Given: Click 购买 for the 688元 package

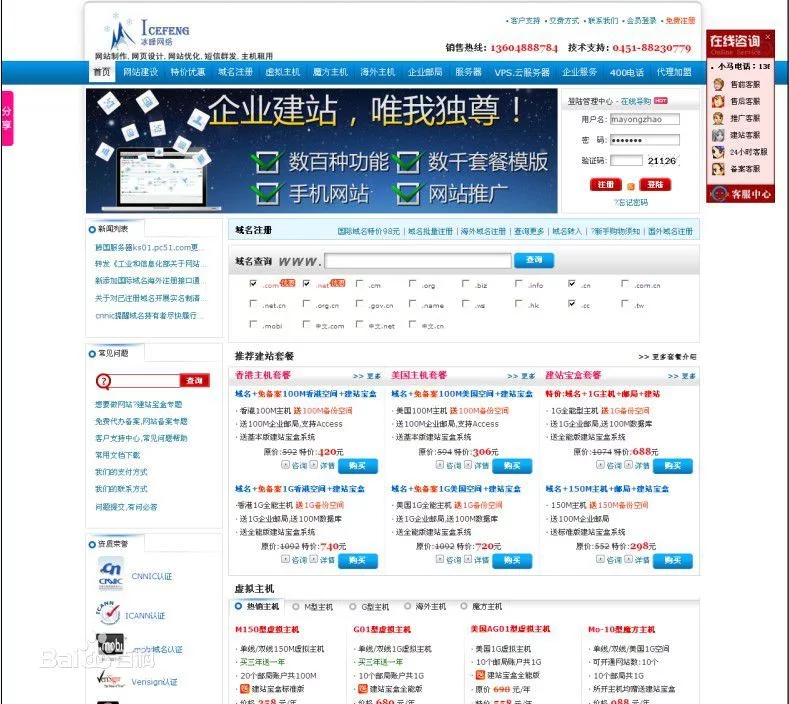Looking at the screenshot, I should point(673,466).
